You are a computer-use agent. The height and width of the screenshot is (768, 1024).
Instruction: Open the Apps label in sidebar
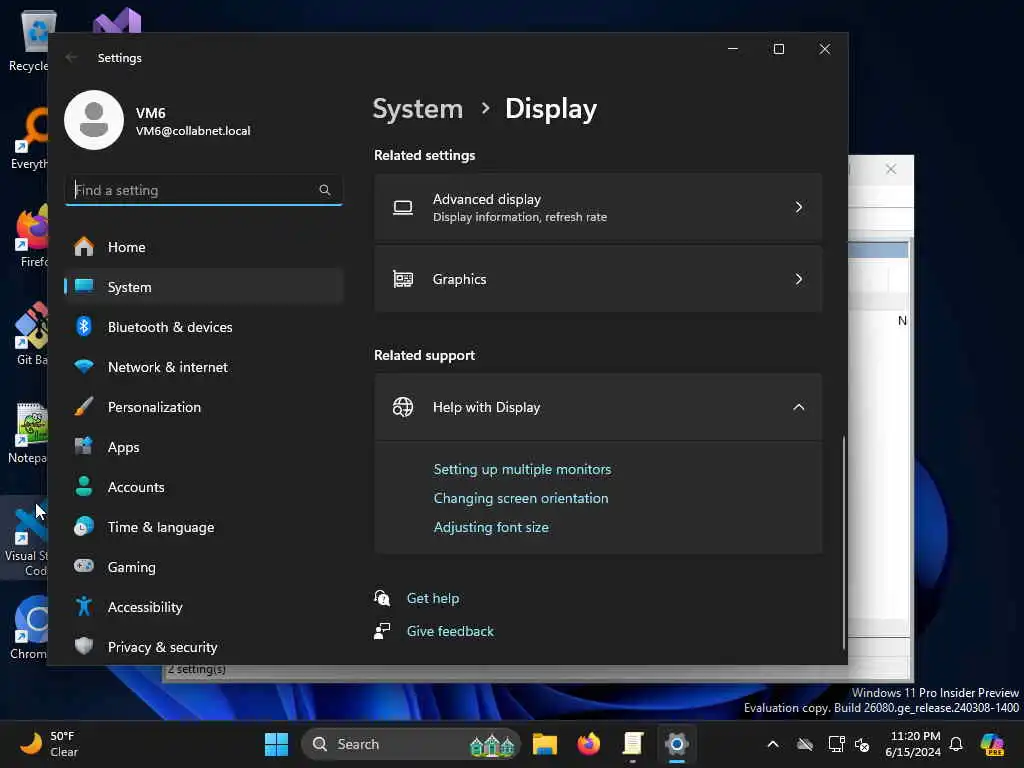[123, 447]
